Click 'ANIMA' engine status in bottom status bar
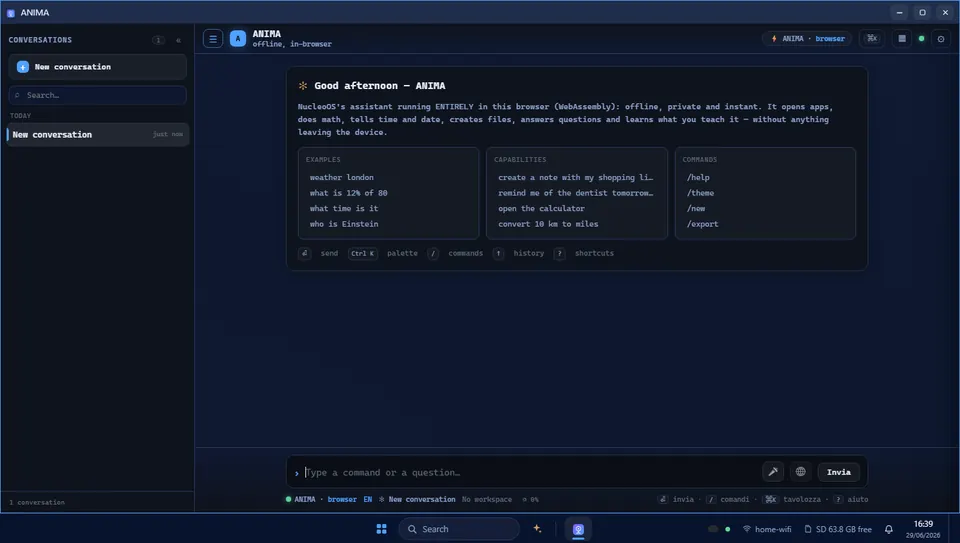The width and height of the screenshot is (960, 543). pyautogui.click(x=305, y=500)
